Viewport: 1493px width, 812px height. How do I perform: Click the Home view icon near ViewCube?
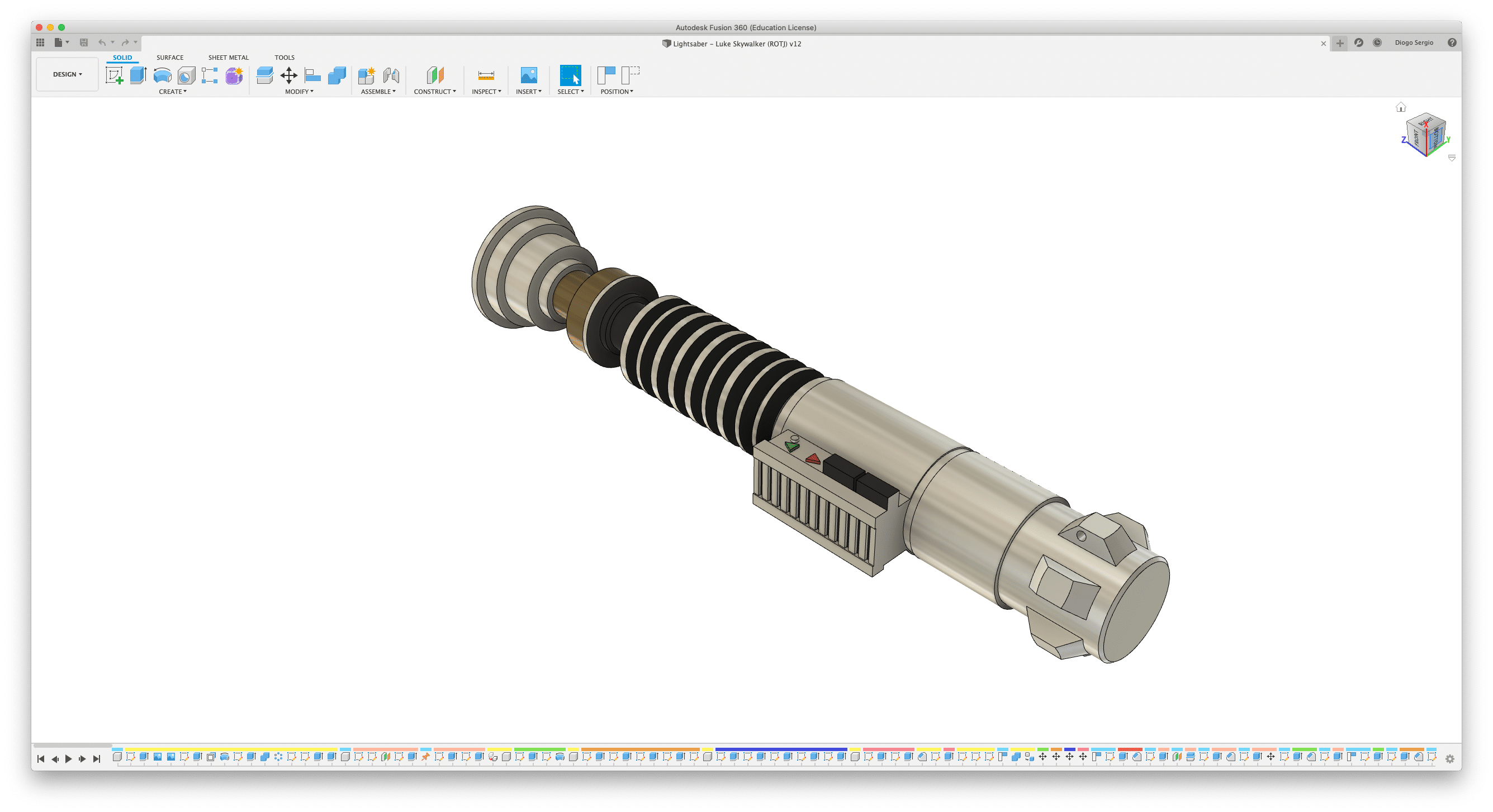[x=1401, y=107]
